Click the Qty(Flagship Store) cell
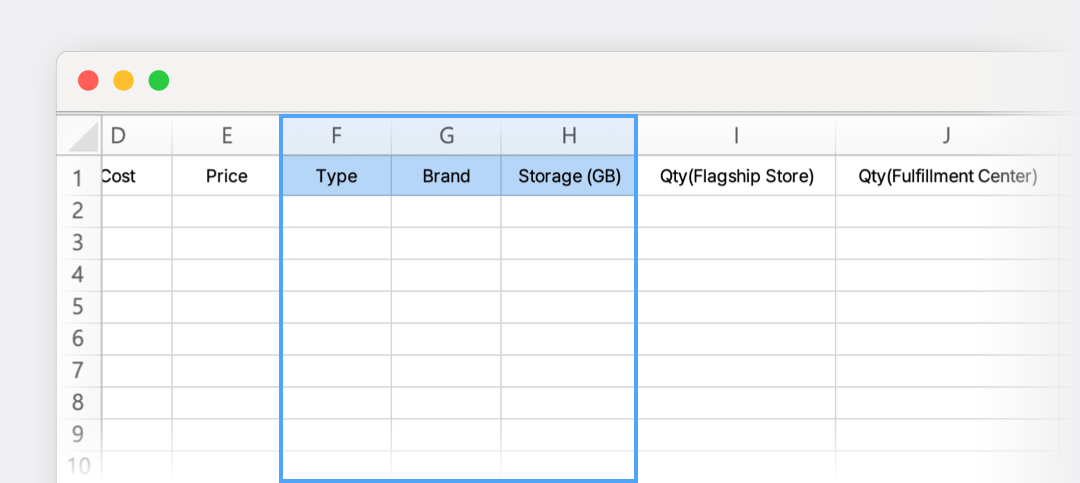This screenshot has height=483, width=1080. click(x=736, y=176)
